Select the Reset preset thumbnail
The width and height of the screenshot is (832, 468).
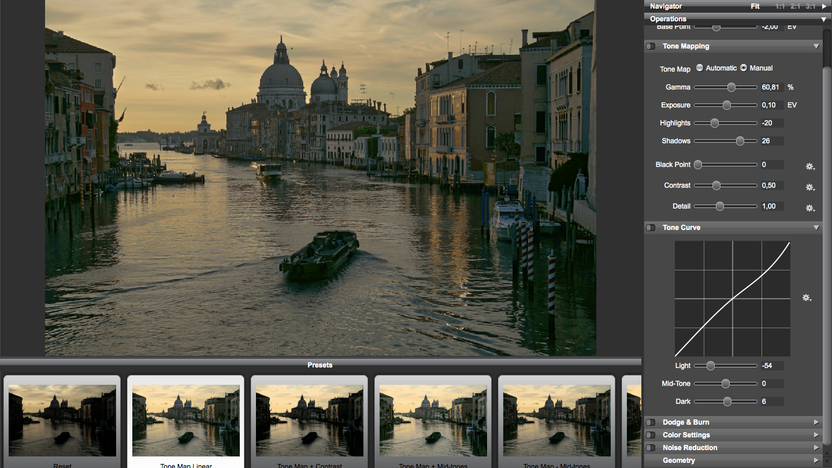[x=62, y=421]
